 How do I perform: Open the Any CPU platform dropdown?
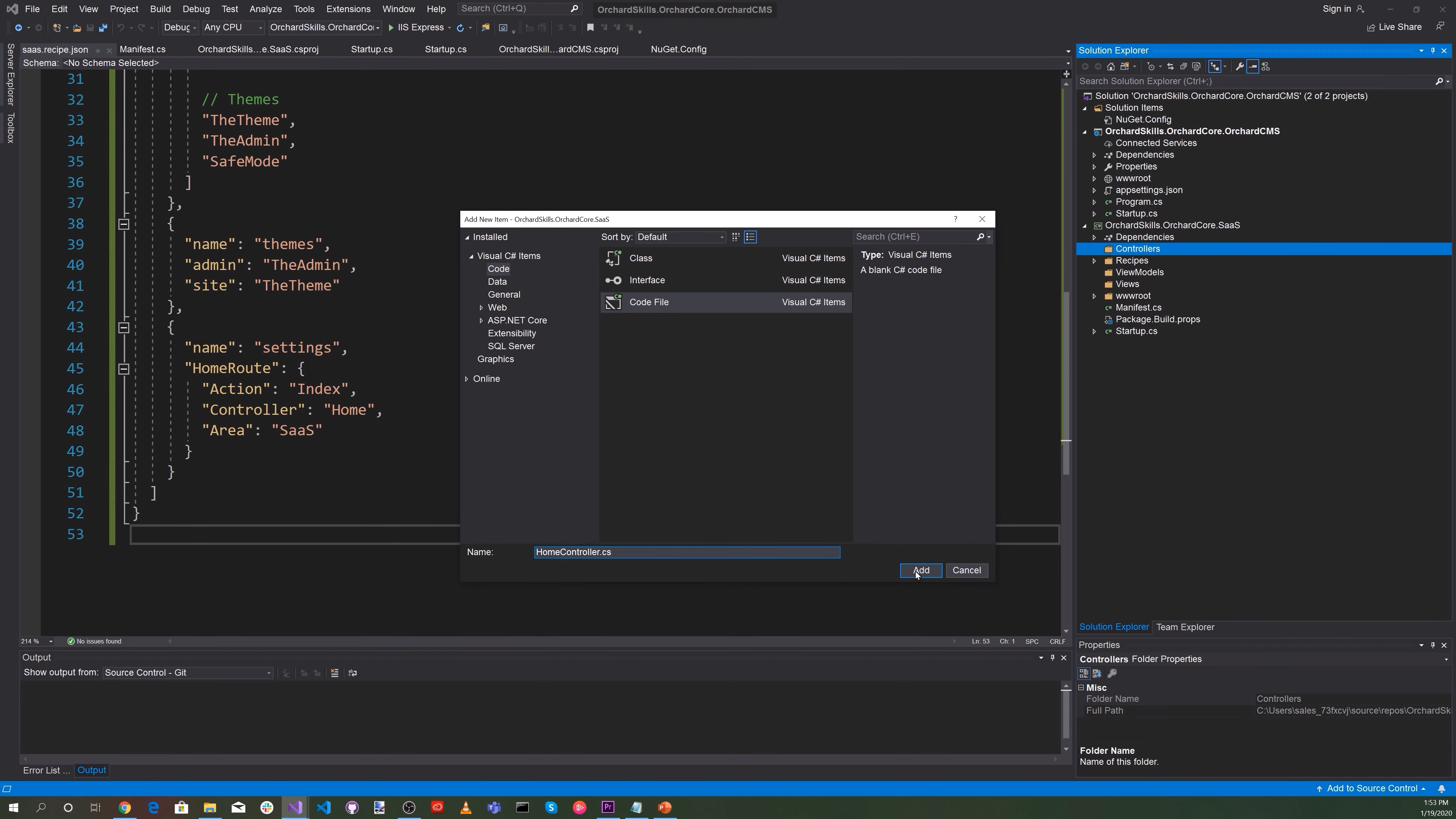pyautogui.click(x=234, y=28)
